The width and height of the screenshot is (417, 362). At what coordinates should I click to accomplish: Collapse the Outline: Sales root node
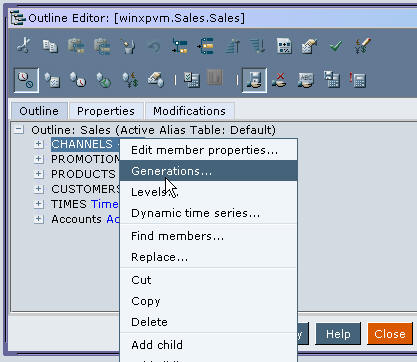tap(19, 130)
